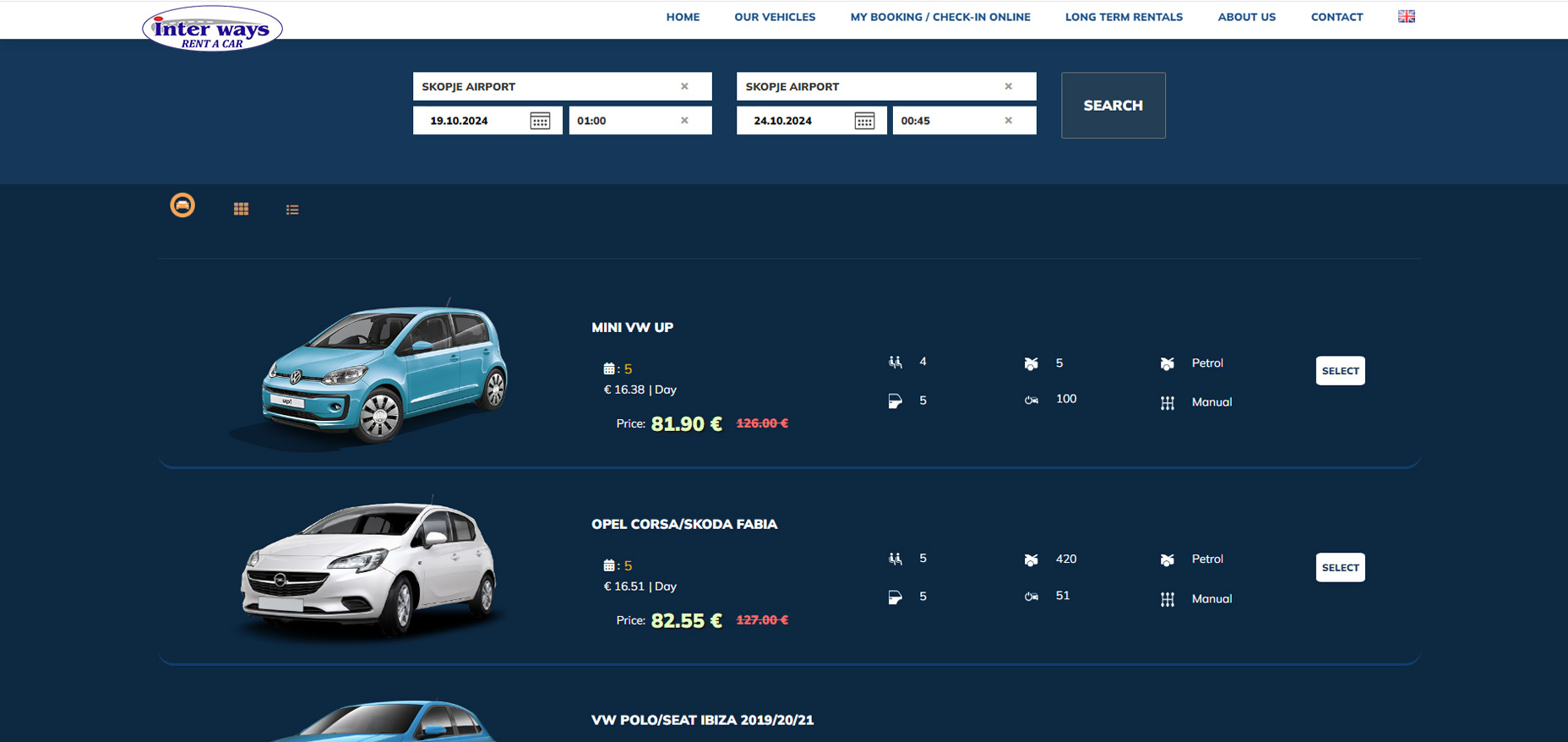Viewport: 1568px width, 742px height.
Task: Clear the return time 00:45
Action: tap(1008, 120)
